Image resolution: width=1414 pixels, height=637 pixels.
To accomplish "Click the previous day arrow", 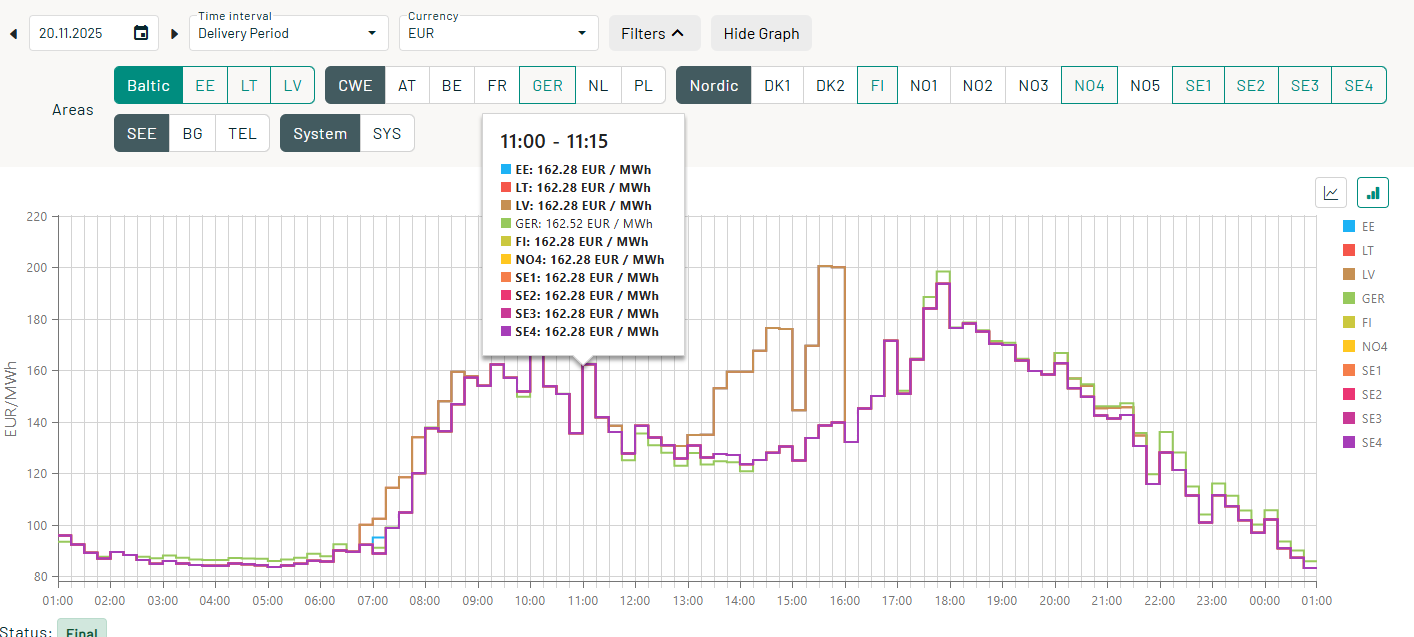I will [x=14, y=33].
